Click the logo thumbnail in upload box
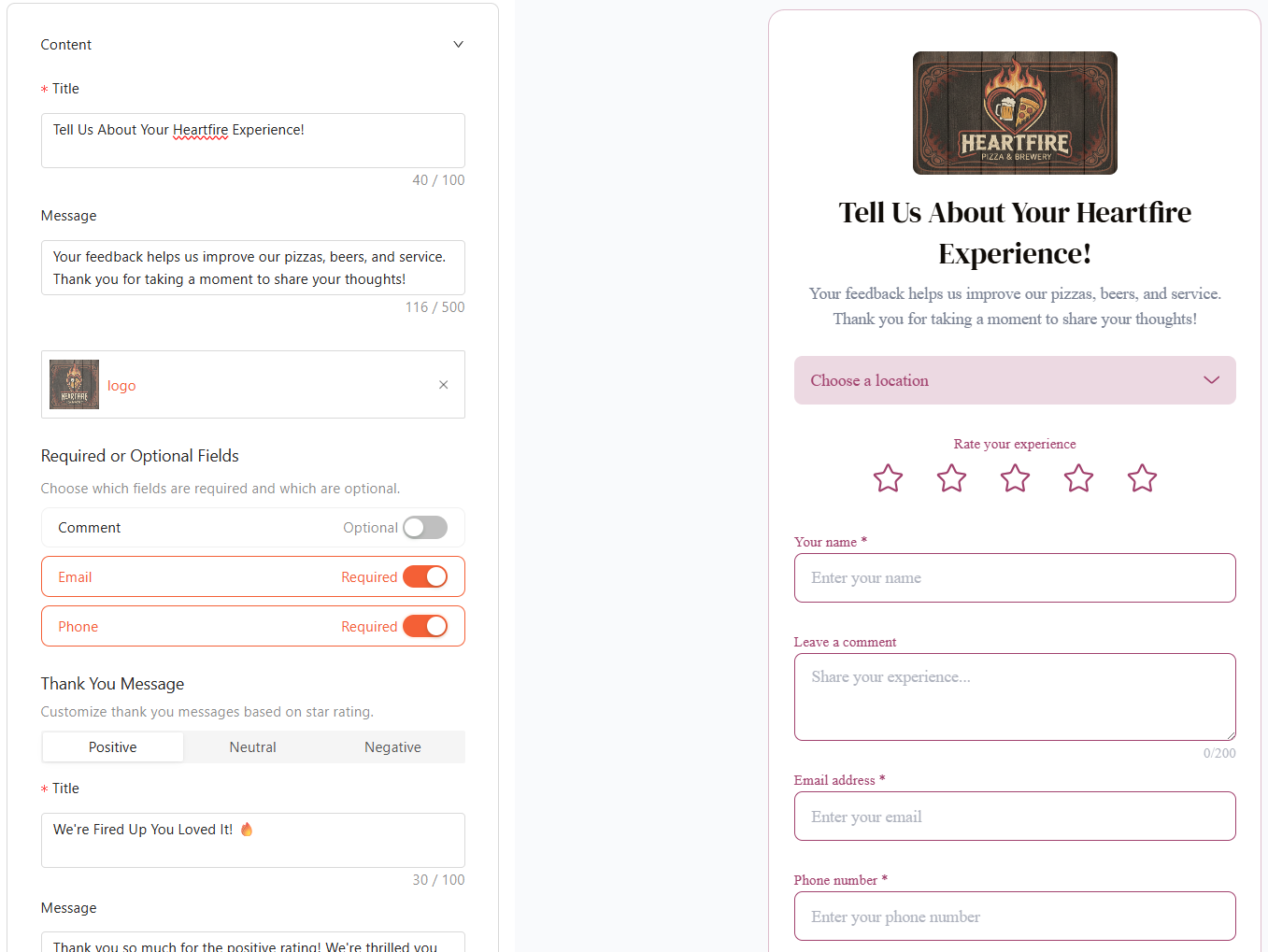 tap(74, 384)
